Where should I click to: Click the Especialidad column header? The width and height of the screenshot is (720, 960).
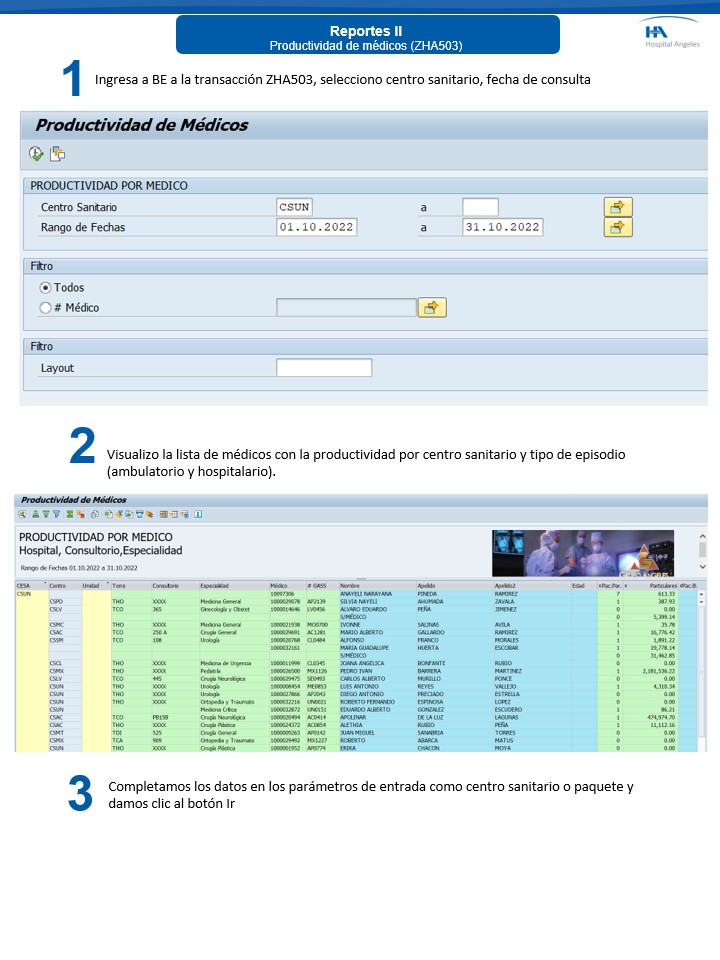[x=232, y=586]
